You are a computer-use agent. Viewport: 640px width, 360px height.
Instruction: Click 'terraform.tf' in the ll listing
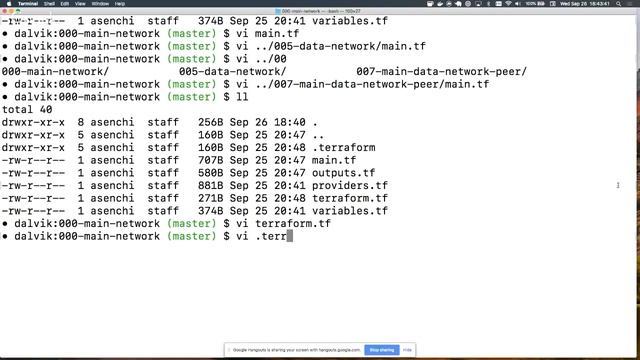click(x=350, y=198)
